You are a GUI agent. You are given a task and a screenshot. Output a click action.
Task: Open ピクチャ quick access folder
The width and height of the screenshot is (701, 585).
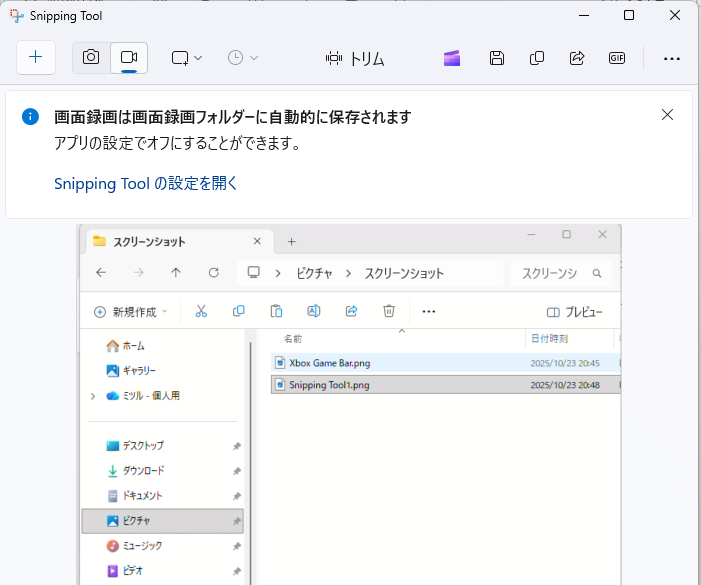(x=163, y=521)
